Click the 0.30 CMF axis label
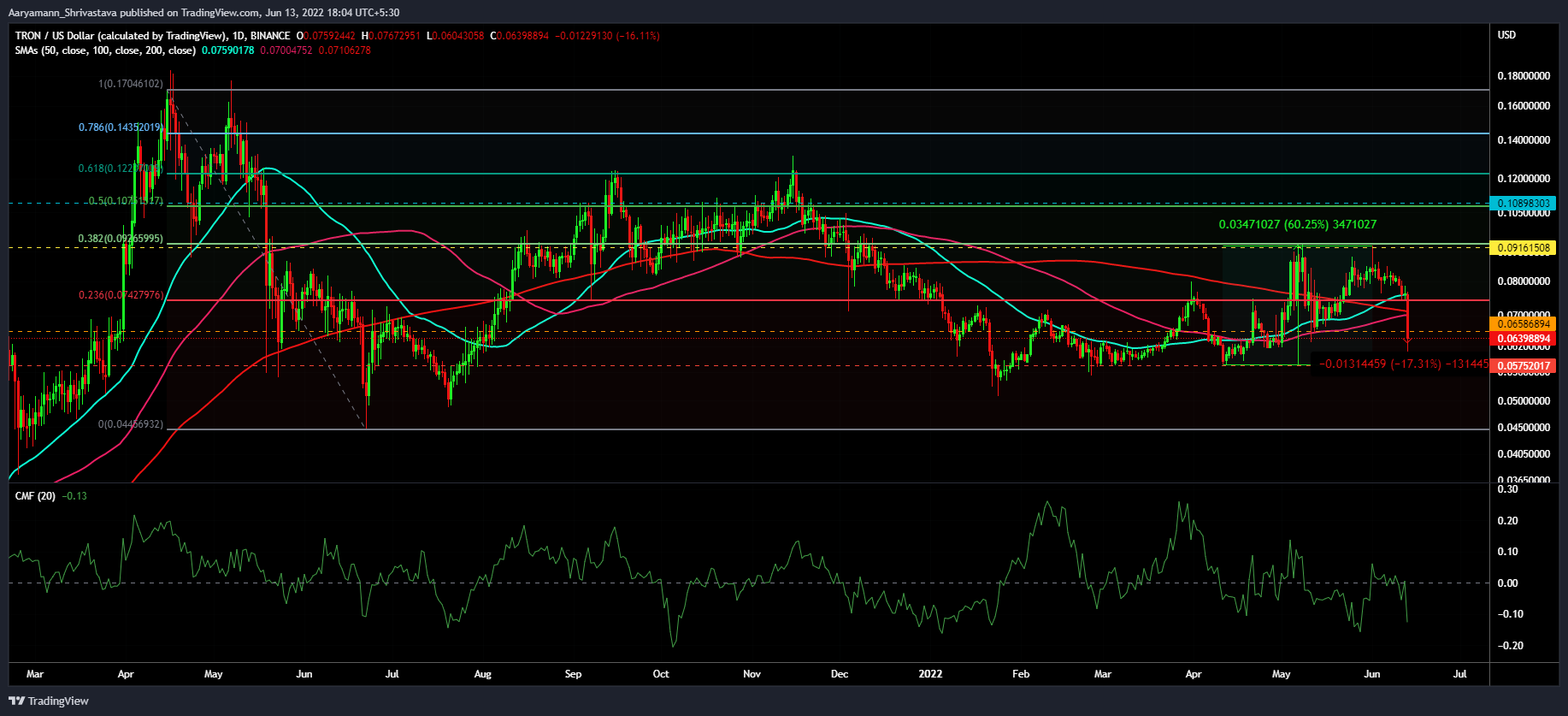 (1508, 489)
